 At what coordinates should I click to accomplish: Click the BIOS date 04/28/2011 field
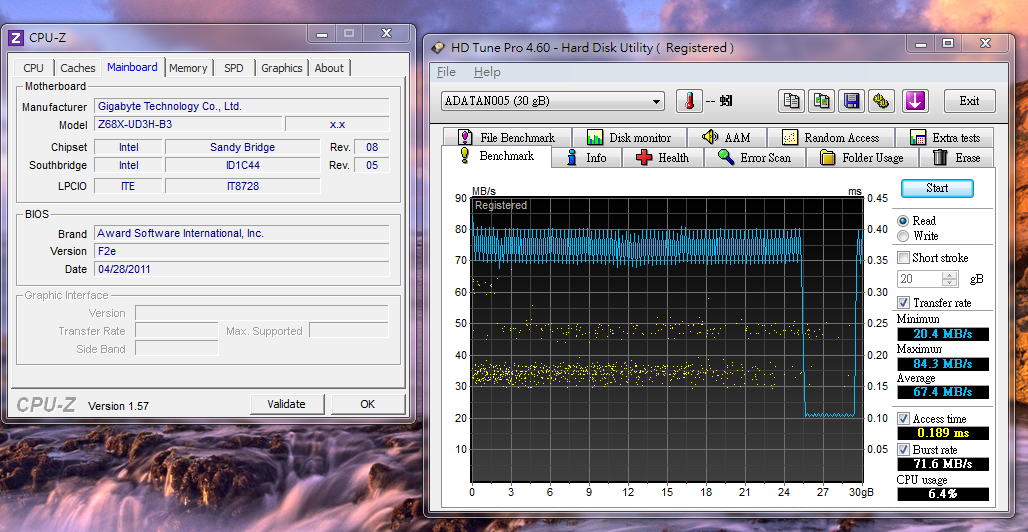pos(242,269)
